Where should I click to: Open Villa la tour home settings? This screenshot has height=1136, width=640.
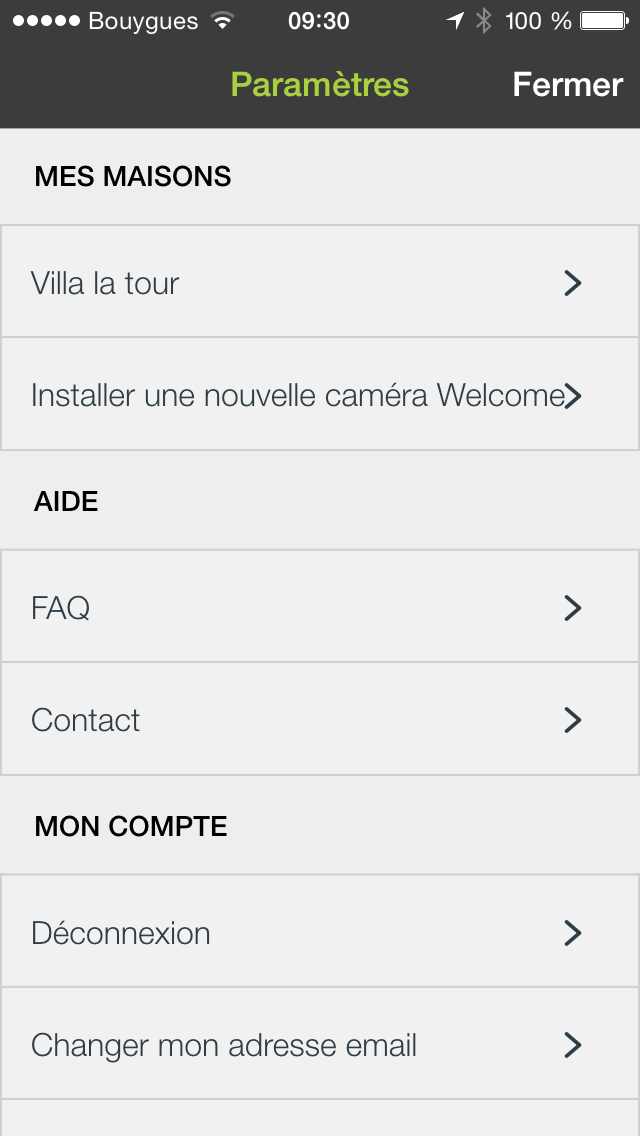tap(105, 284)
